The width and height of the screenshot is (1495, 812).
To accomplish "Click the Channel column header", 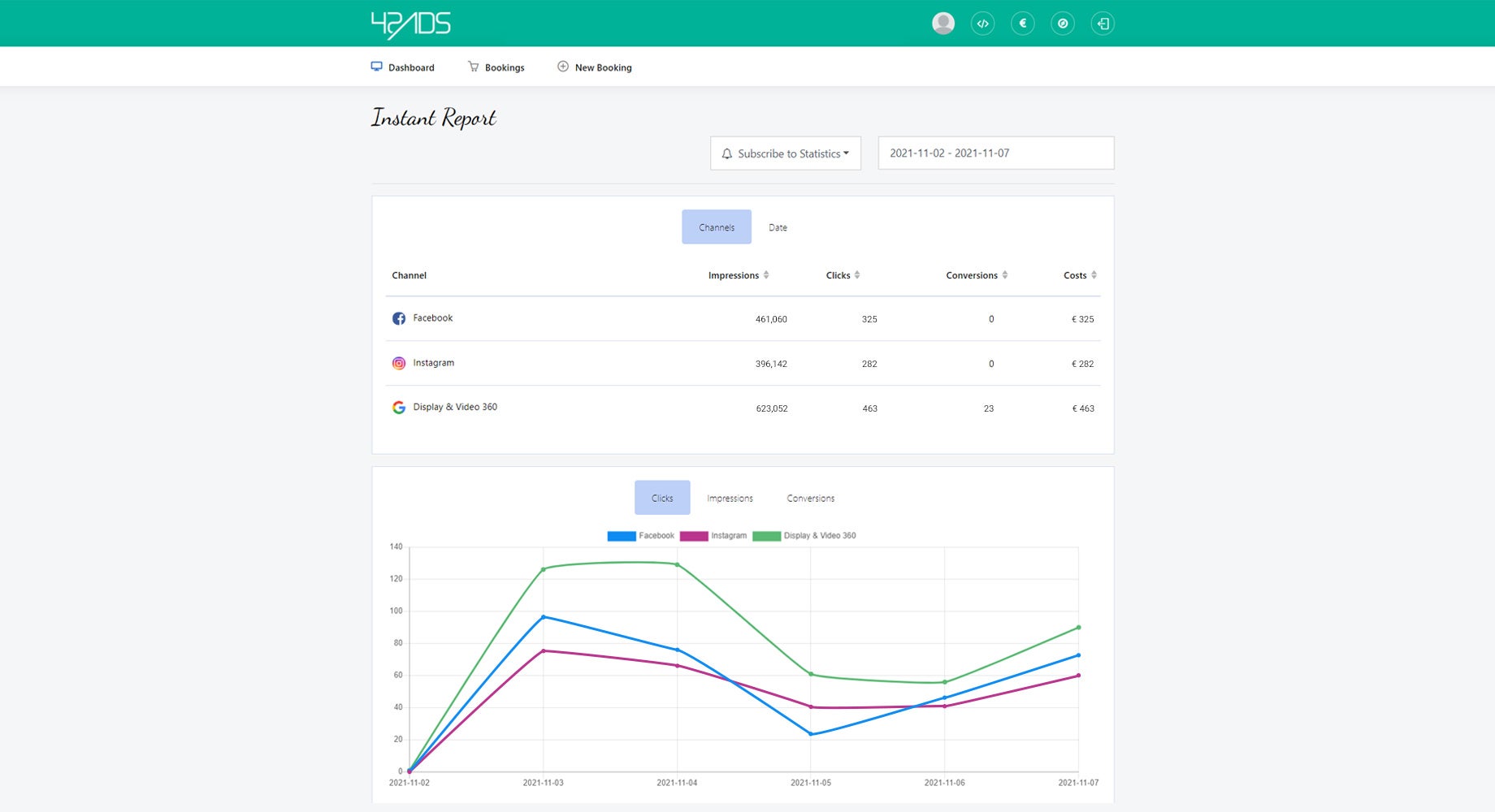I will point(409,275).
